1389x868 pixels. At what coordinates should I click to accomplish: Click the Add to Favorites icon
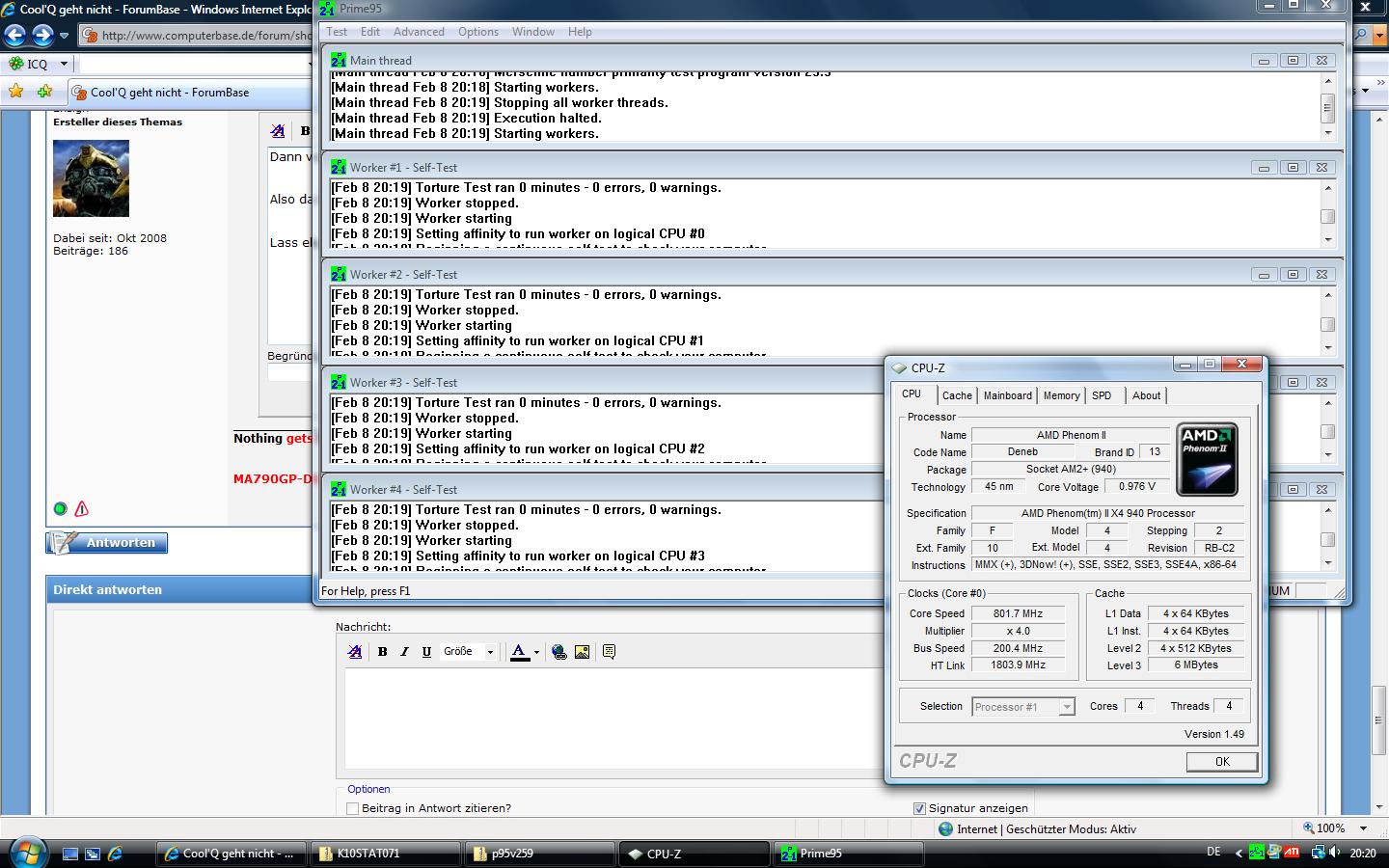45,92
